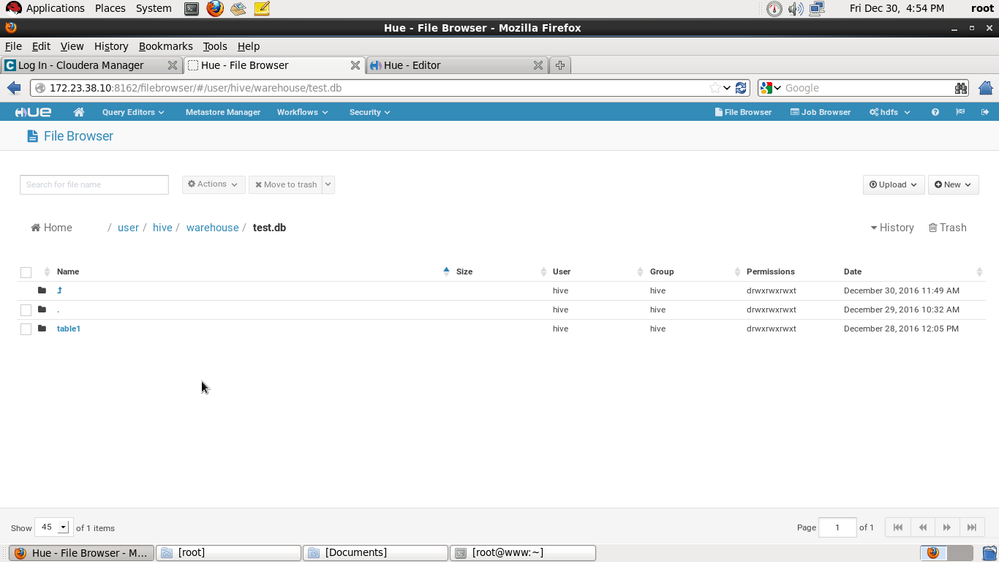Click the Firefox URL address field
This screenshot has height=562, width=999.
click(376, 88)
